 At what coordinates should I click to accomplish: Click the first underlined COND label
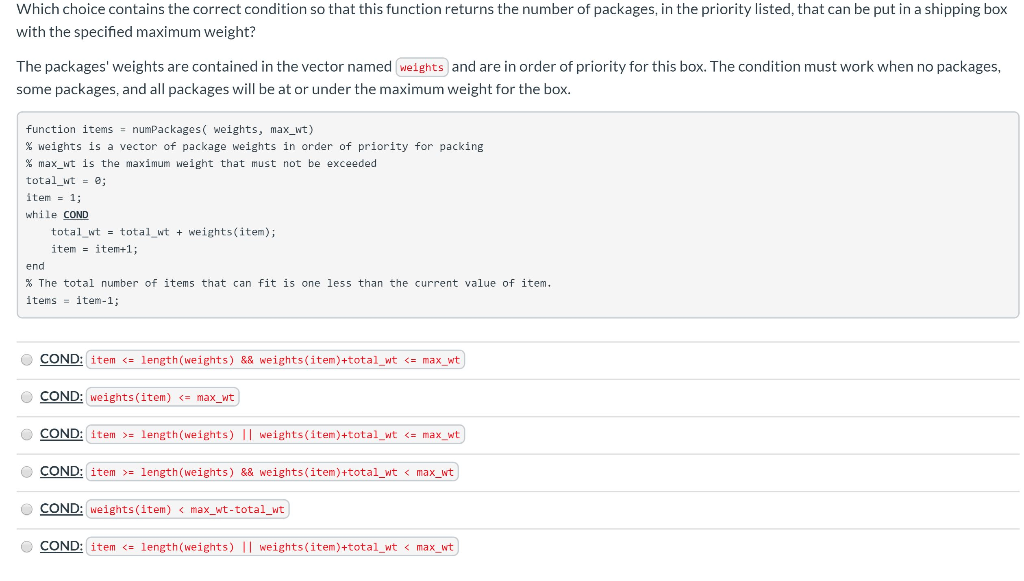[58, 358]
